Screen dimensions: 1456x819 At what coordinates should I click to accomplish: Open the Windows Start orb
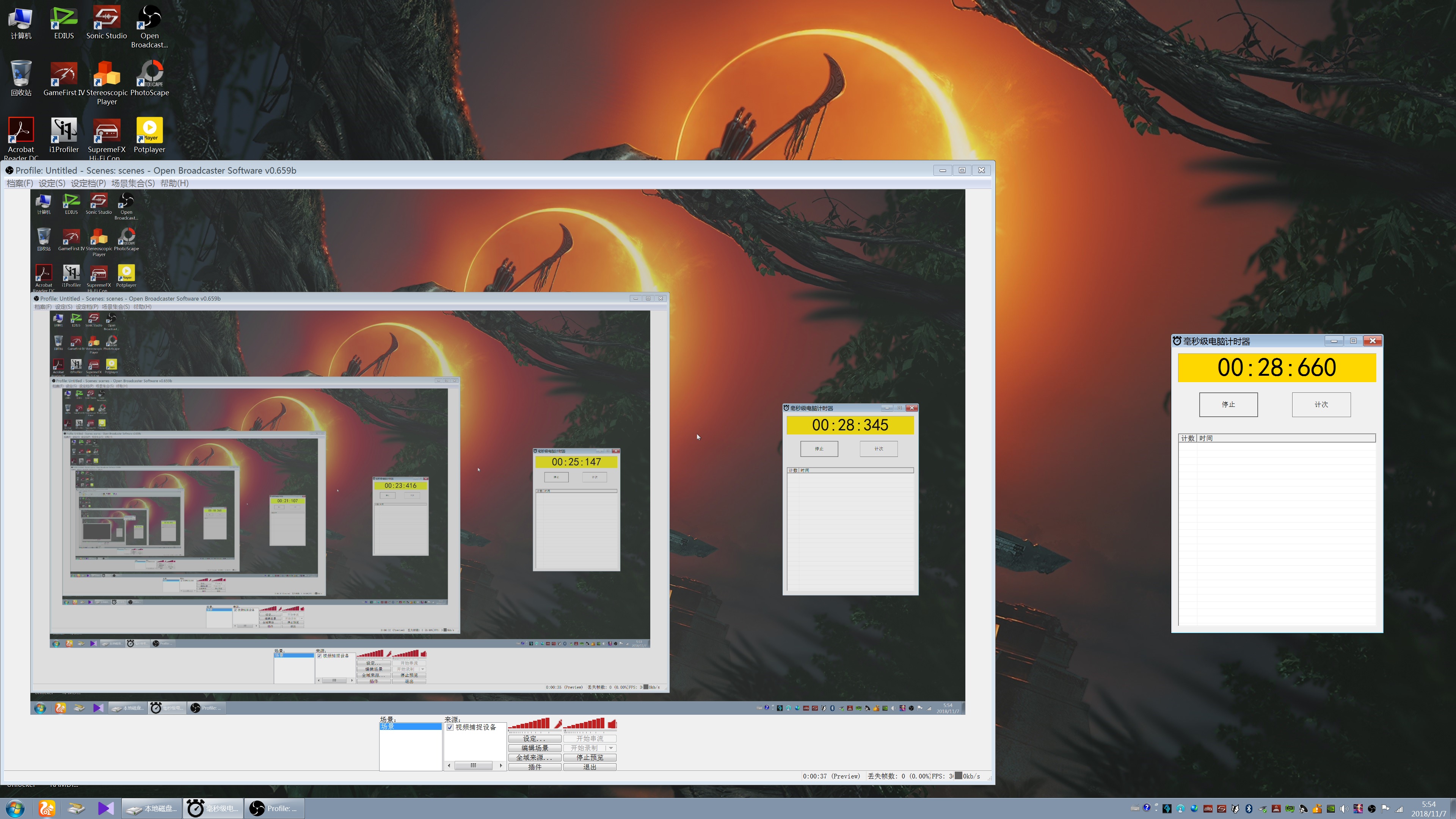click(x=15, y=808)
